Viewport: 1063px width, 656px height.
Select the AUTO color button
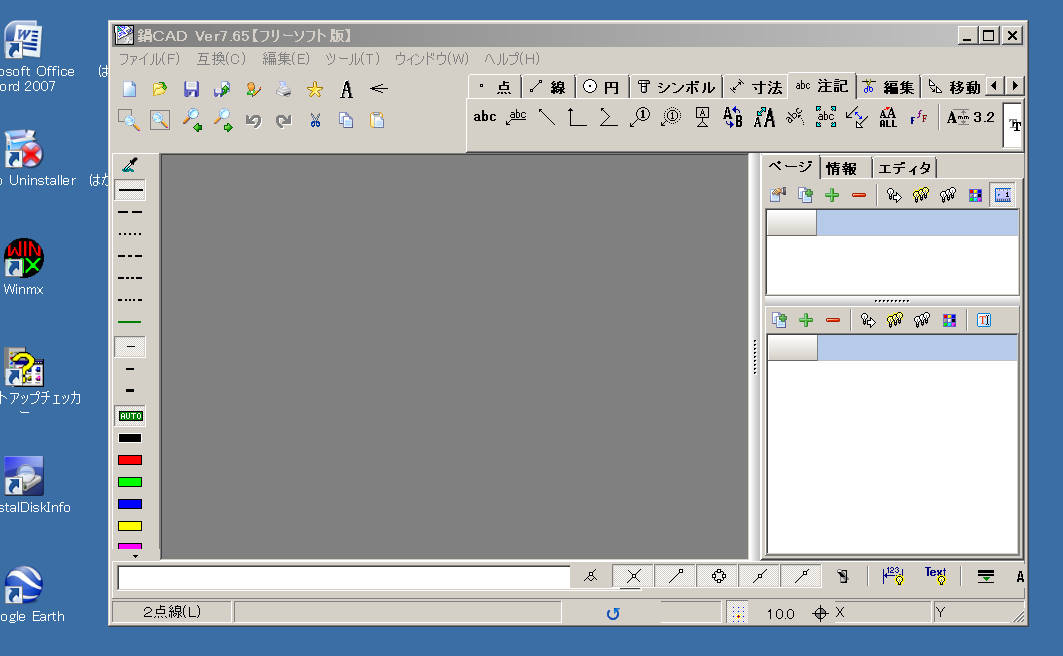[x=130, y=416]
